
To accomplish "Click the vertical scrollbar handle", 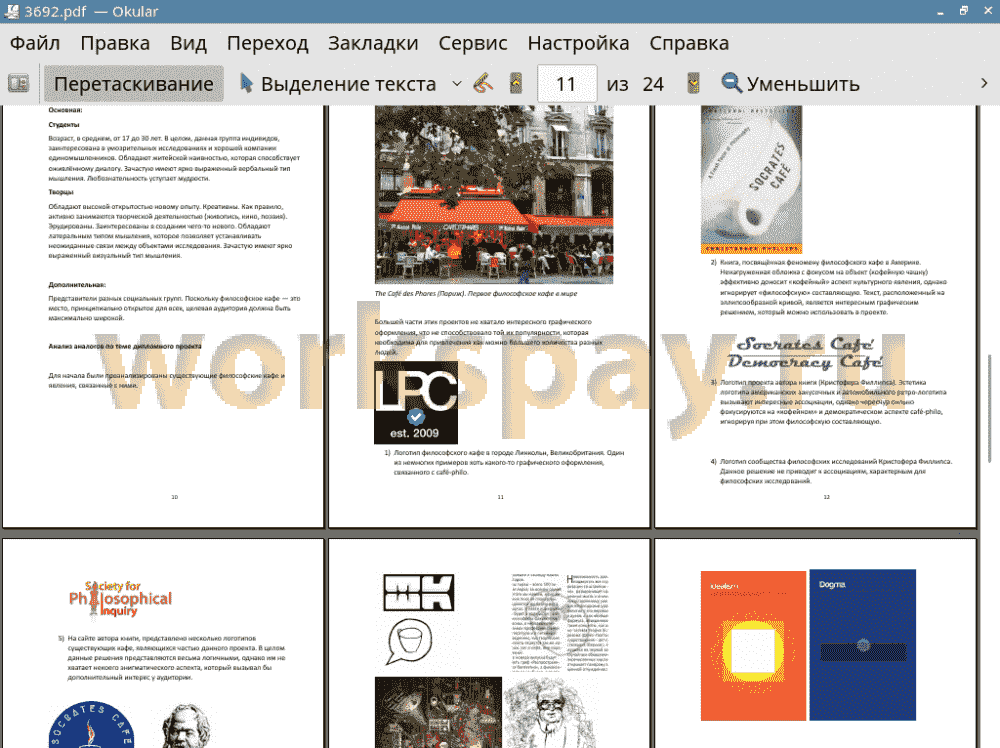I will (x=990, y=408).
